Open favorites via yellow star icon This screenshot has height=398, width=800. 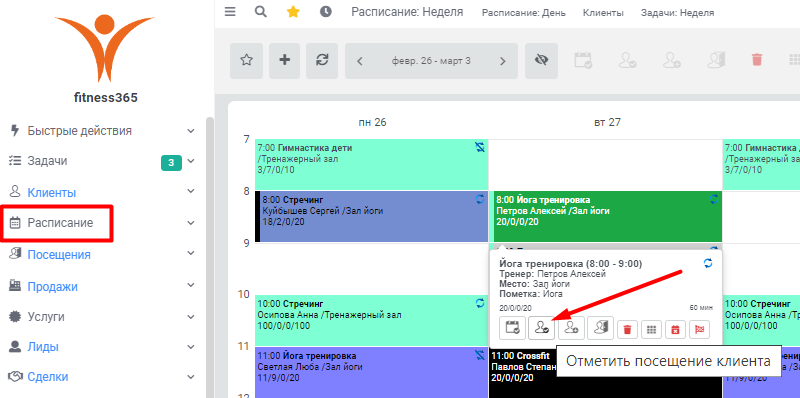(293, 12)
